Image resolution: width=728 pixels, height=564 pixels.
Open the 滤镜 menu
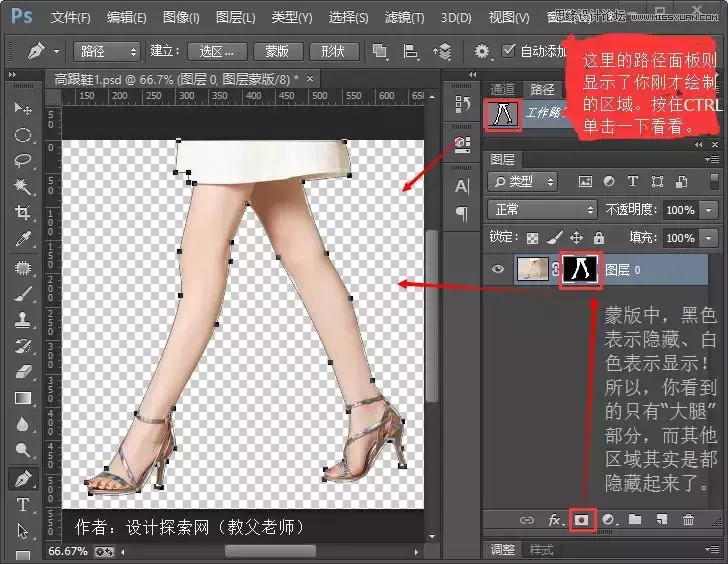coord(404,18)
